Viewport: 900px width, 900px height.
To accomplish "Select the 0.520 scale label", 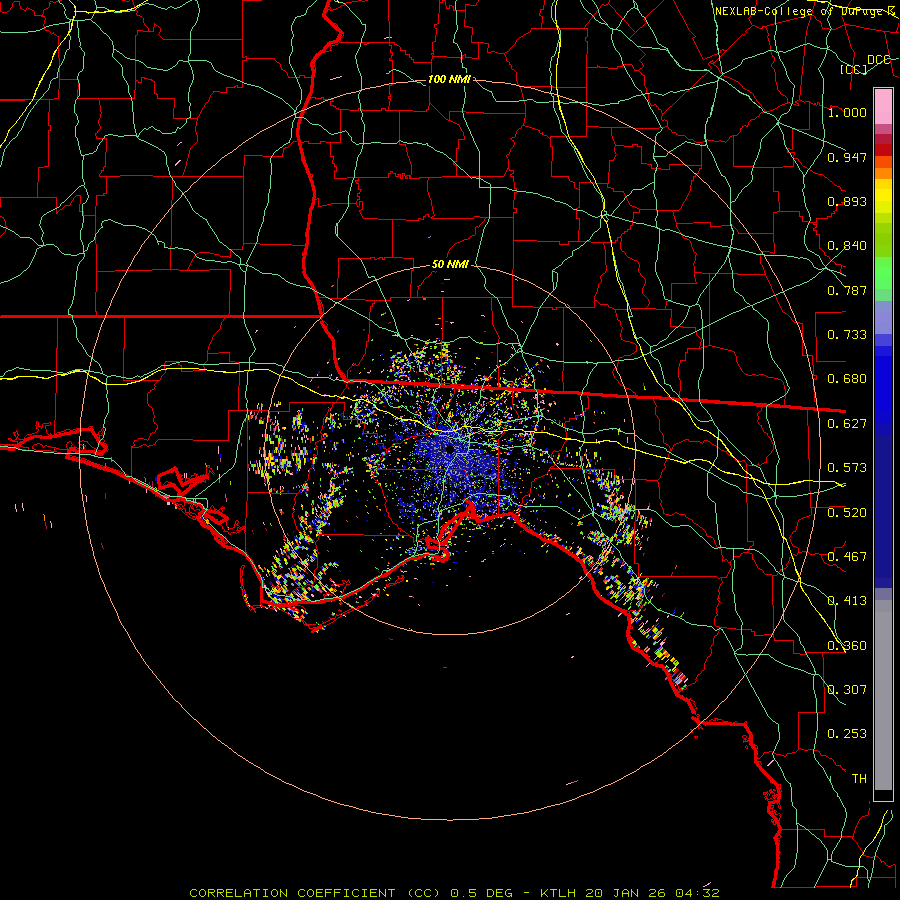I will [847, 513].
